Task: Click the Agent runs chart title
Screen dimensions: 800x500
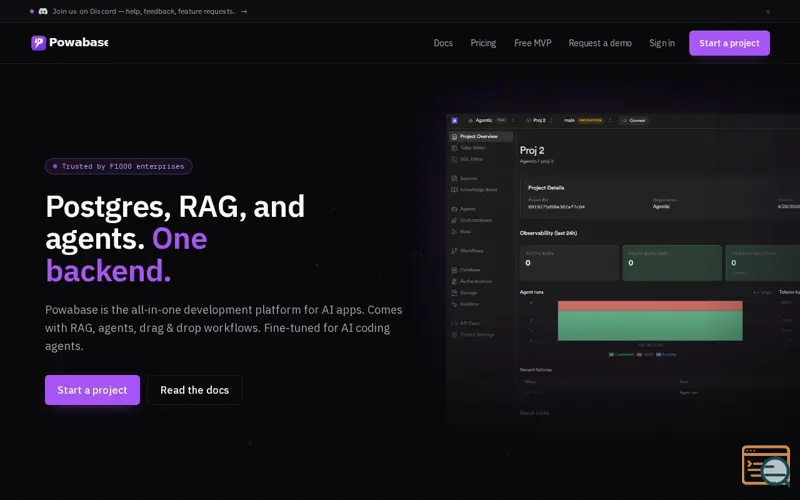Action: [532, 292]
